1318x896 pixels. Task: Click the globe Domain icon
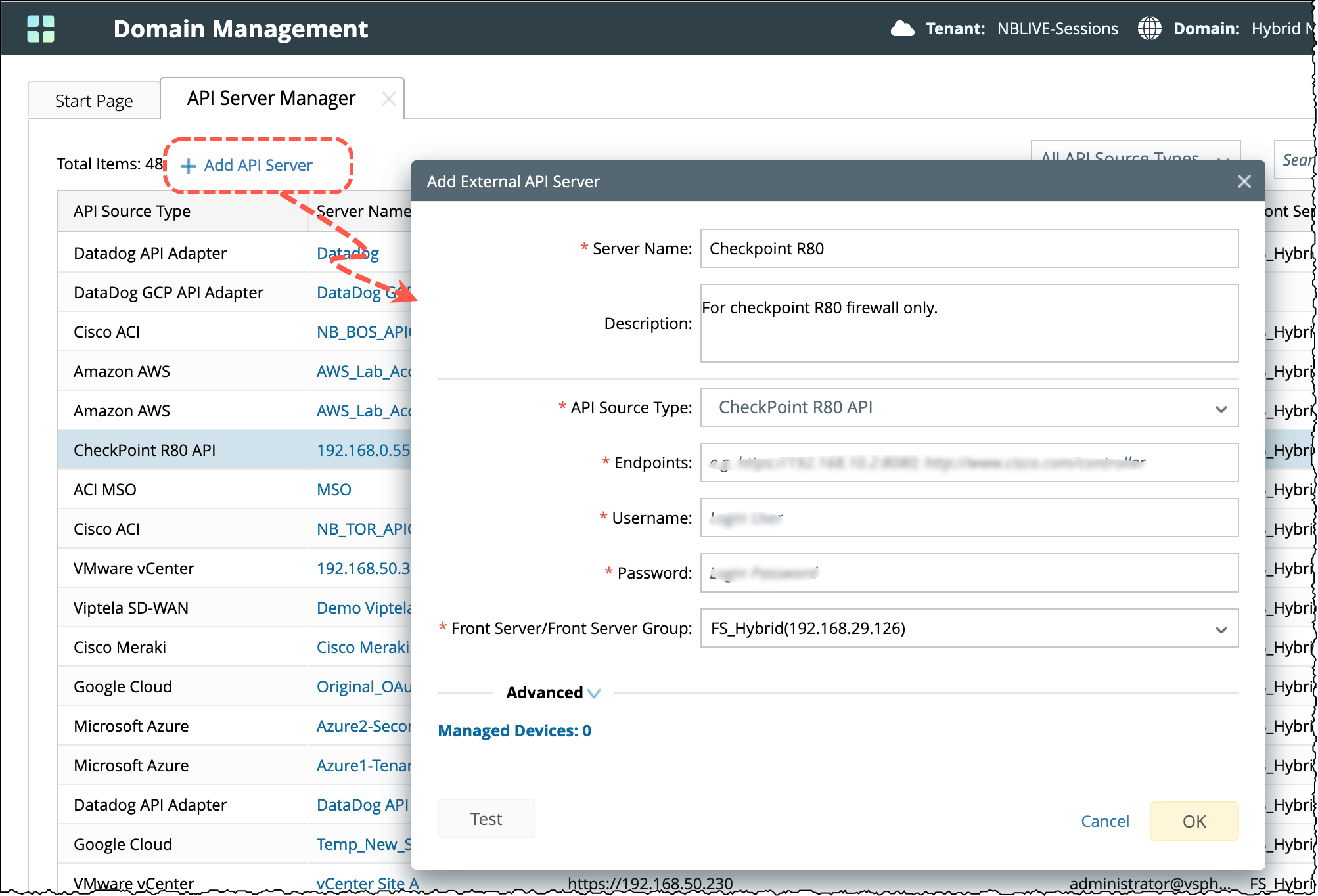[x=1149, y=29]
